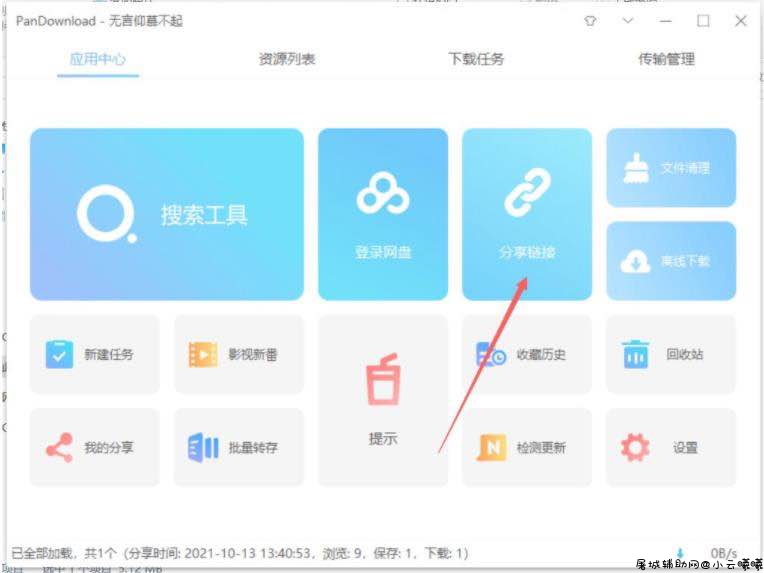Viewport: 764px width, 573px height.
Task: Open the 搜索工具 search tool tile
Action: pos(167,214)
